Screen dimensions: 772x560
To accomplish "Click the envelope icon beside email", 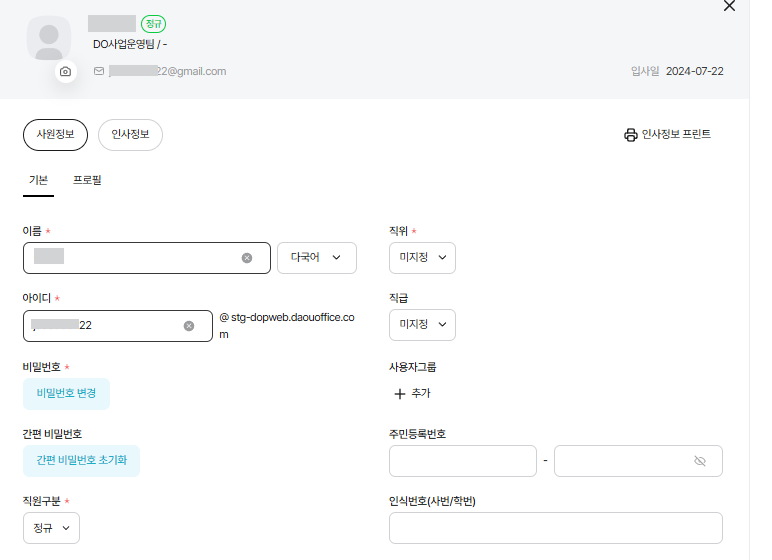I will click(99, 72).
